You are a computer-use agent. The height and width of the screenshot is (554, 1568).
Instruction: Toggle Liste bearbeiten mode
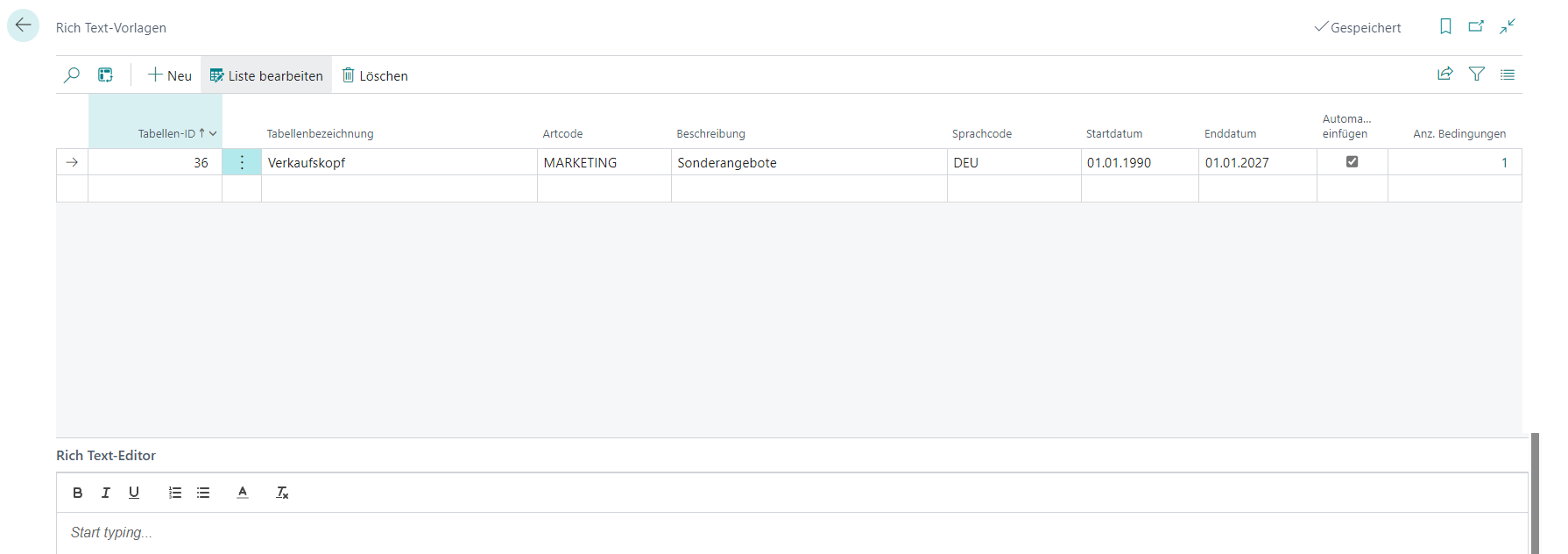pos(266,75)
